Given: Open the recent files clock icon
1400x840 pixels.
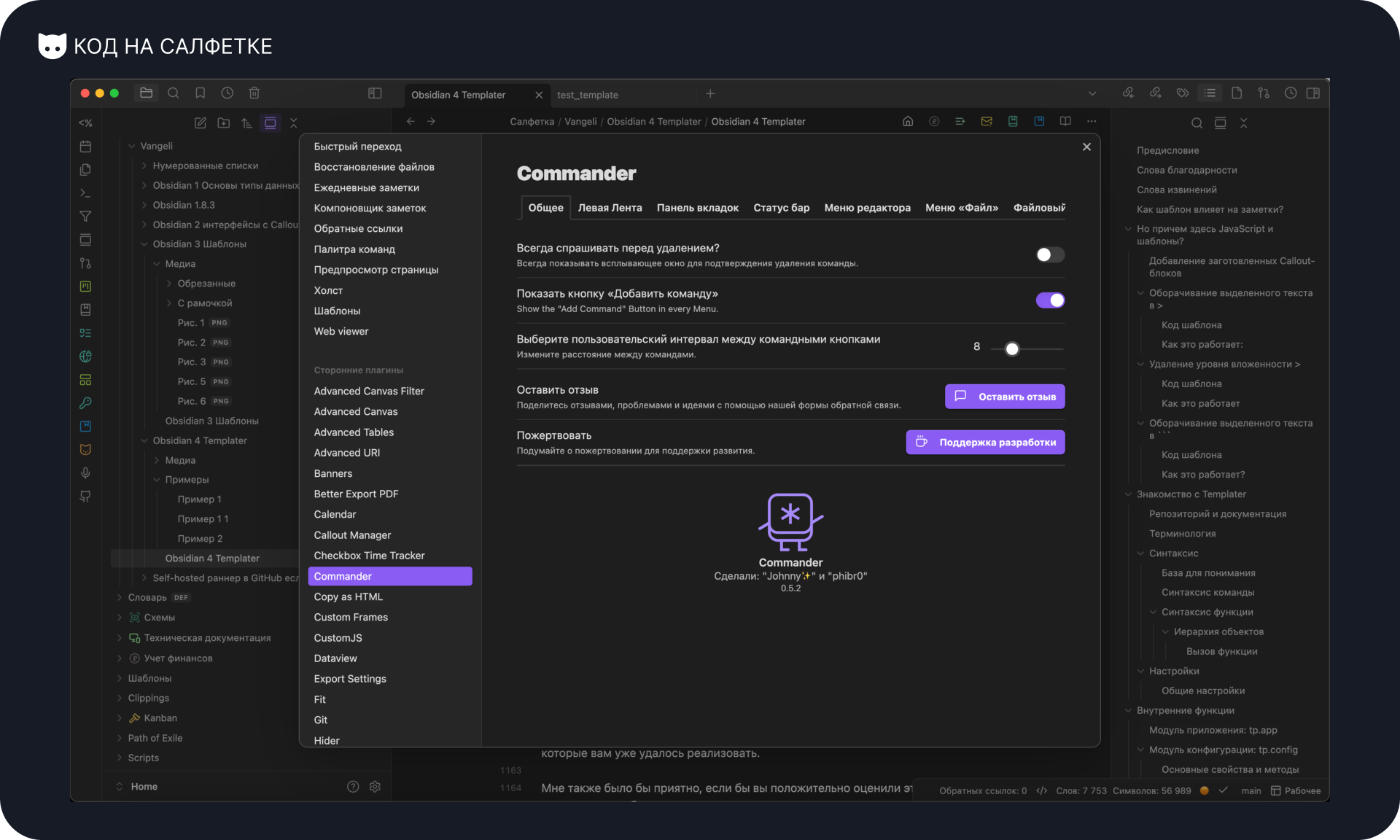Looking at the screenshot, I should [x=227, y=93].
